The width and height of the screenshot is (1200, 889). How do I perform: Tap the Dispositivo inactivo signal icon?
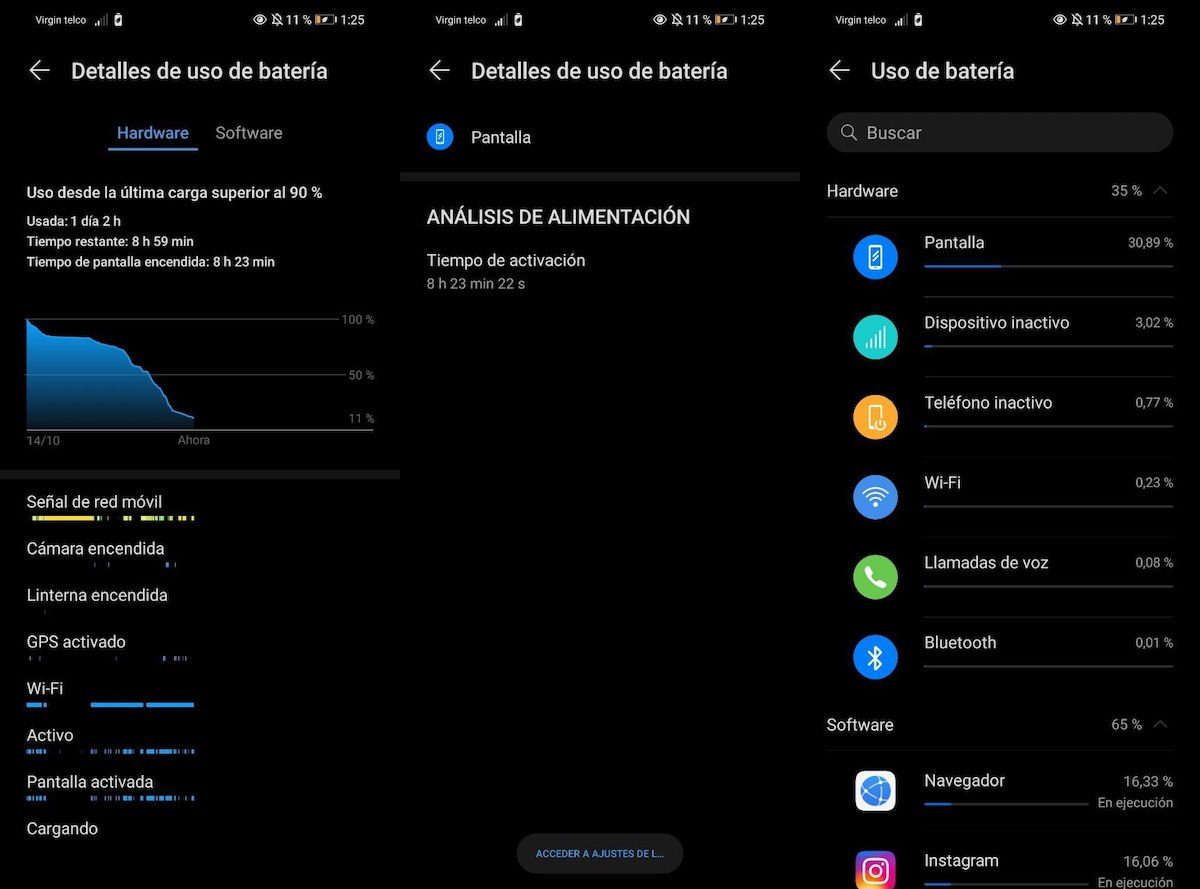(875, 337)
